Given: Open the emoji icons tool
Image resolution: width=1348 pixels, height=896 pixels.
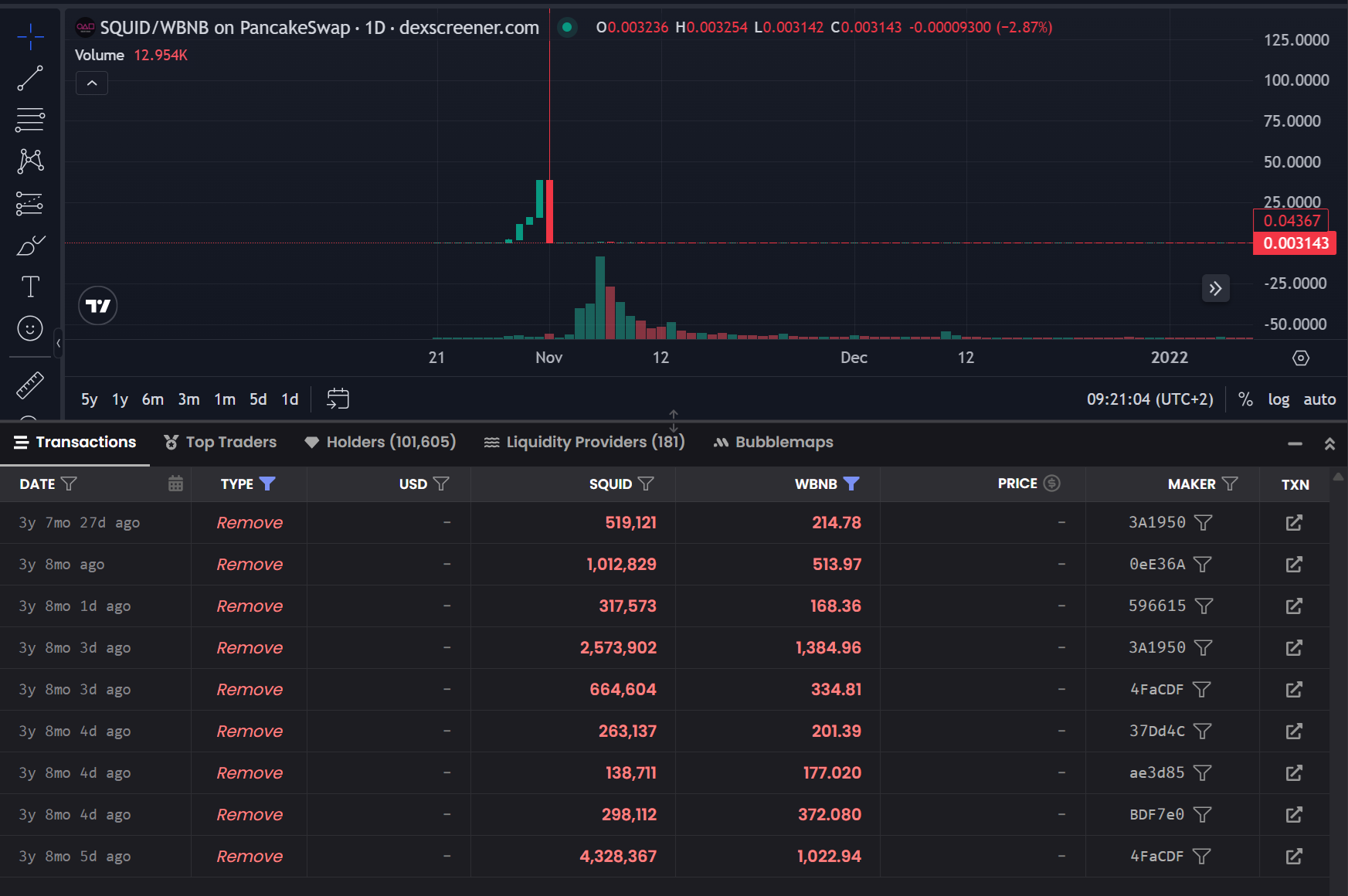Looking at the screenshot, I should 30,329.
